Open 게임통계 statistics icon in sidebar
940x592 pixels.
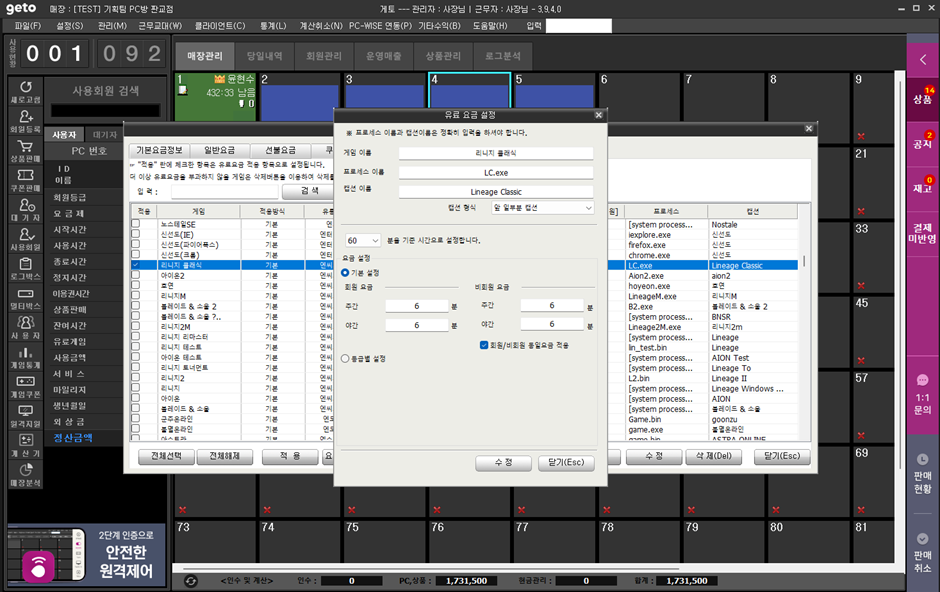pos(25,354)
